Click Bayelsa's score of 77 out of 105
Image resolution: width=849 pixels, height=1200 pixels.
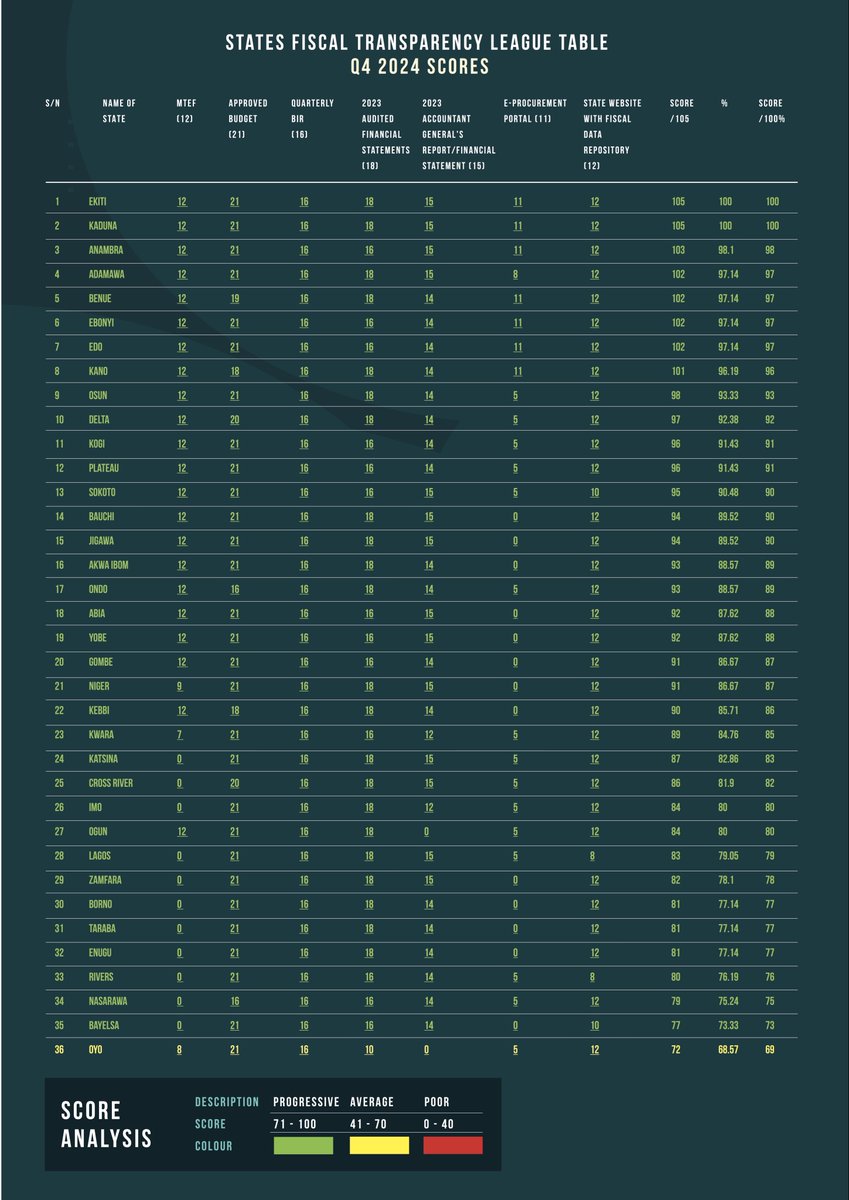(x=677, y=1025)
